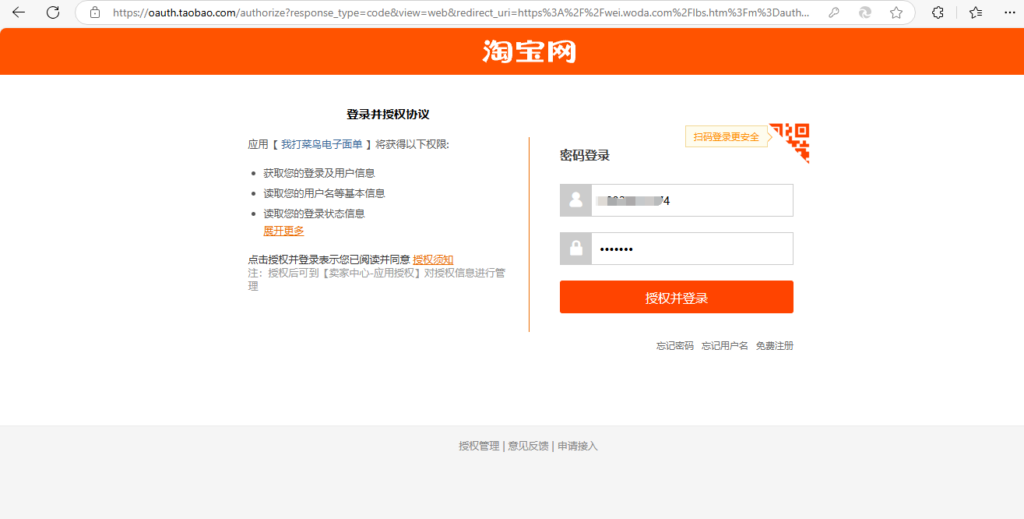Image resolution: width=1024 pixels, height=519 pixels.
Task: Add page to favorites star icon
Action: click(896, 13)
